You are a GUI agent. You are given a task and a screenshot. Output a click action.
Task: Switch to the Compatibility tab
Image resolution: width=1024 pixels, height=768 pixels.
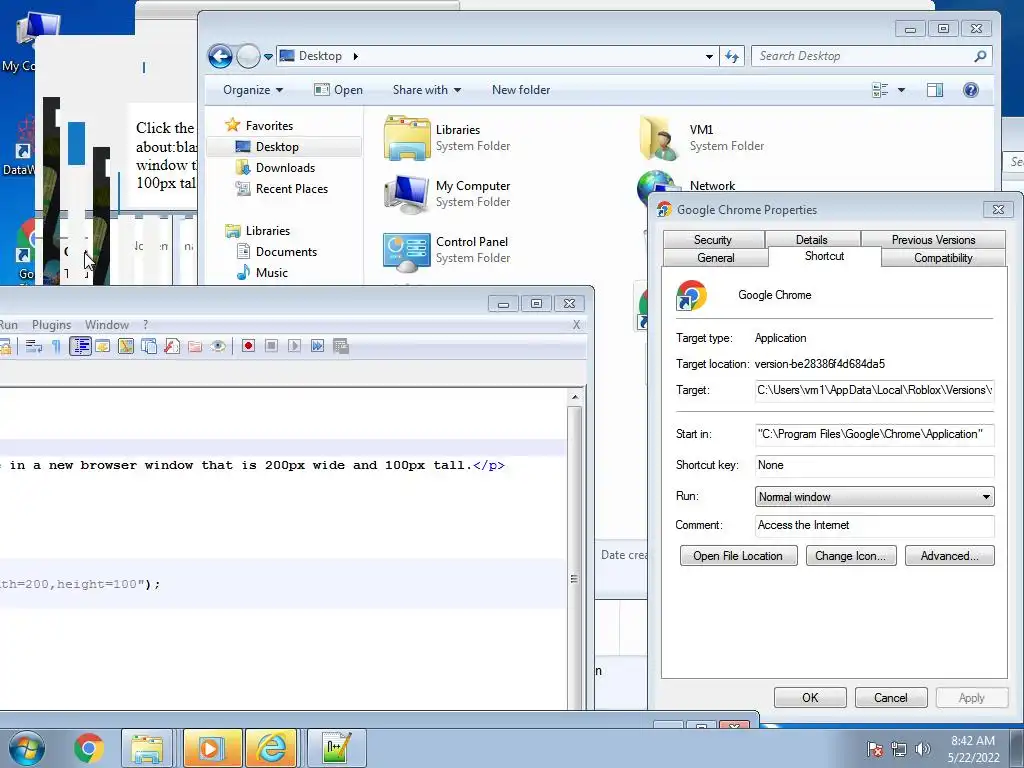[943, 258]
